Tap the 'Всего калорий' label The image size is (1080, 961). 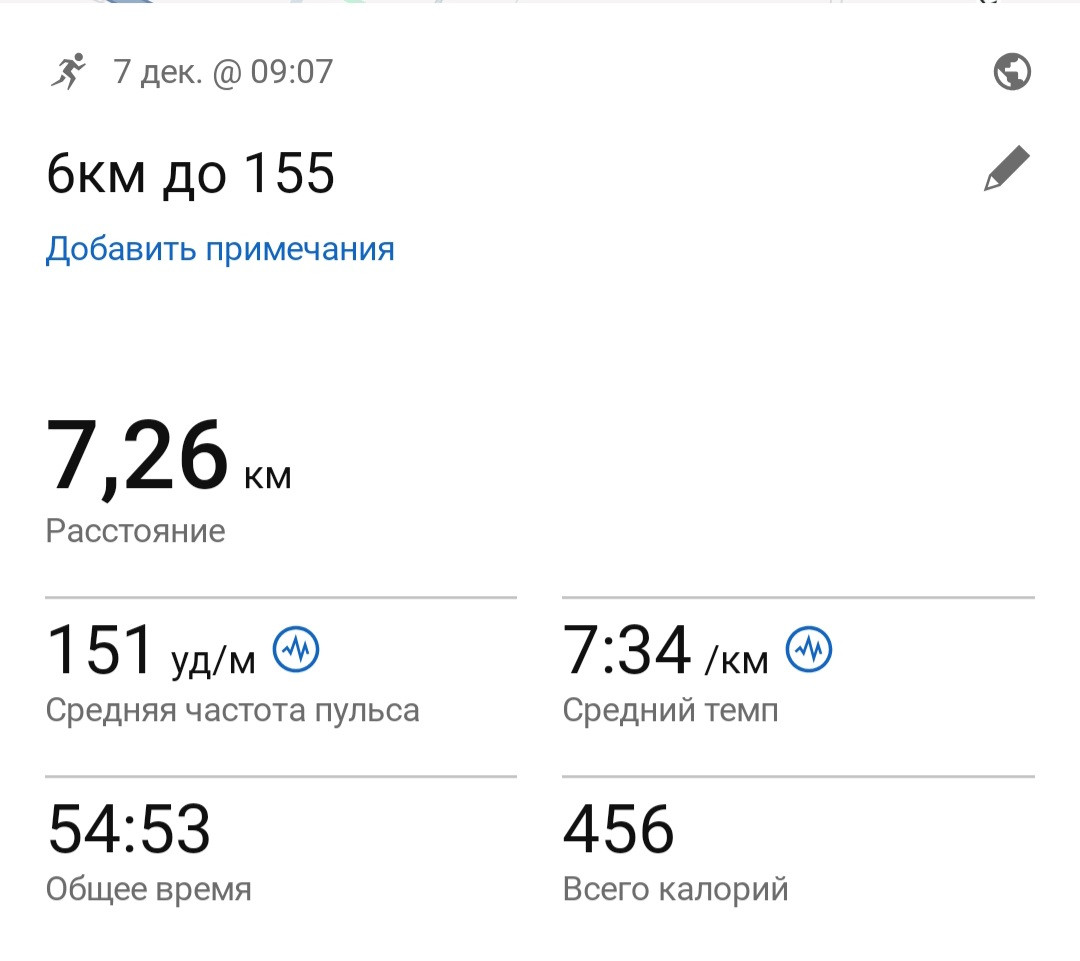click(676, 889)
